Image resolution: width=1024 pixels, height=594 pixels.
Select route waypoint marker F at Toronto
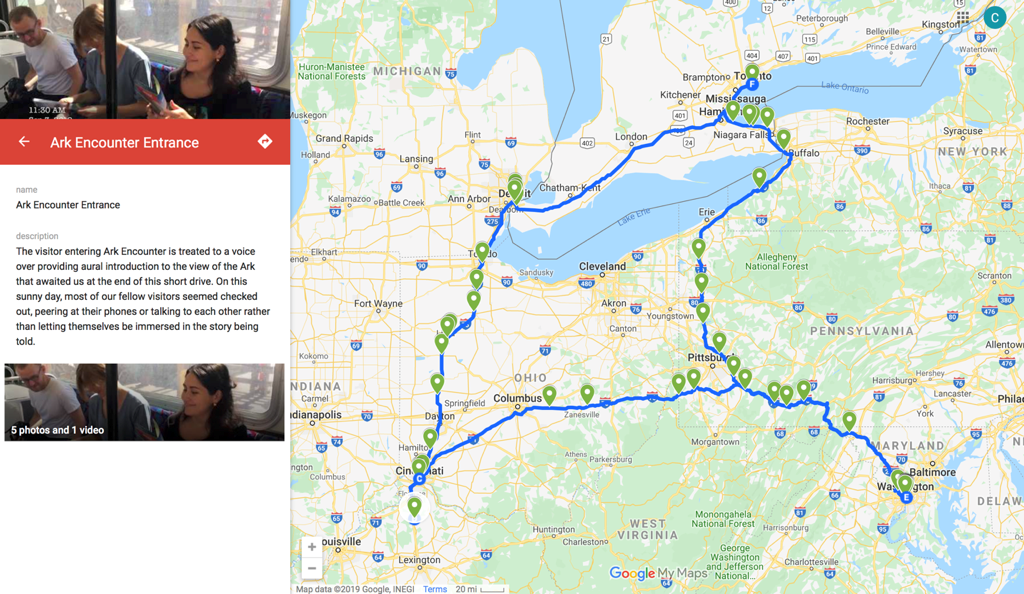click(x=752, y=84)
